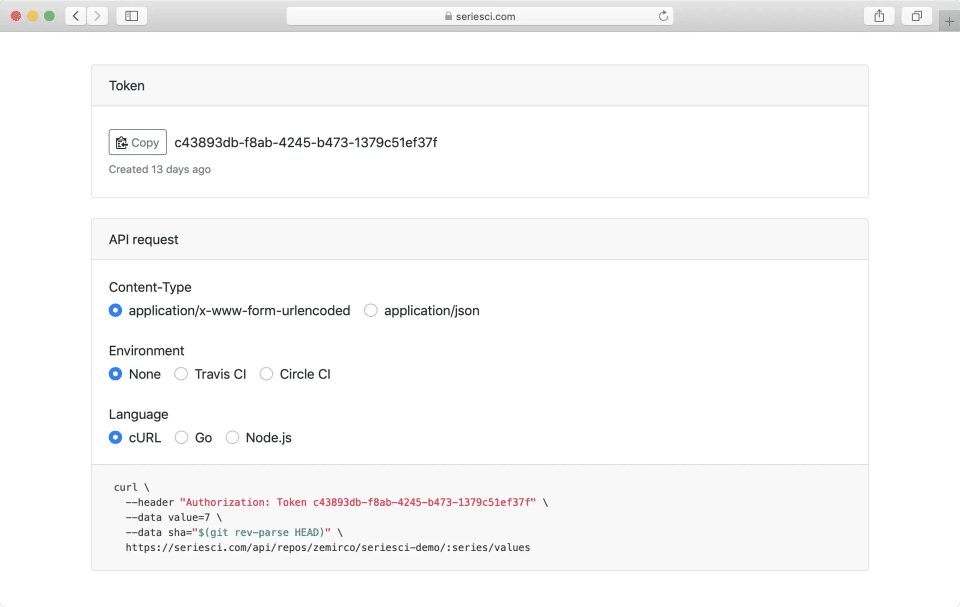Choose Travis CI environment
The width and height of the screenshot is (960, 607).
pos(181,374)
